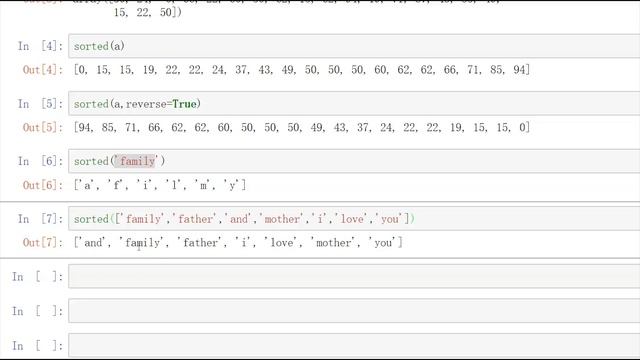This screenshot has height=360, width=640.
Task: Click the Out[4] ascending sorted list output
Action: [x=302, y=70]
